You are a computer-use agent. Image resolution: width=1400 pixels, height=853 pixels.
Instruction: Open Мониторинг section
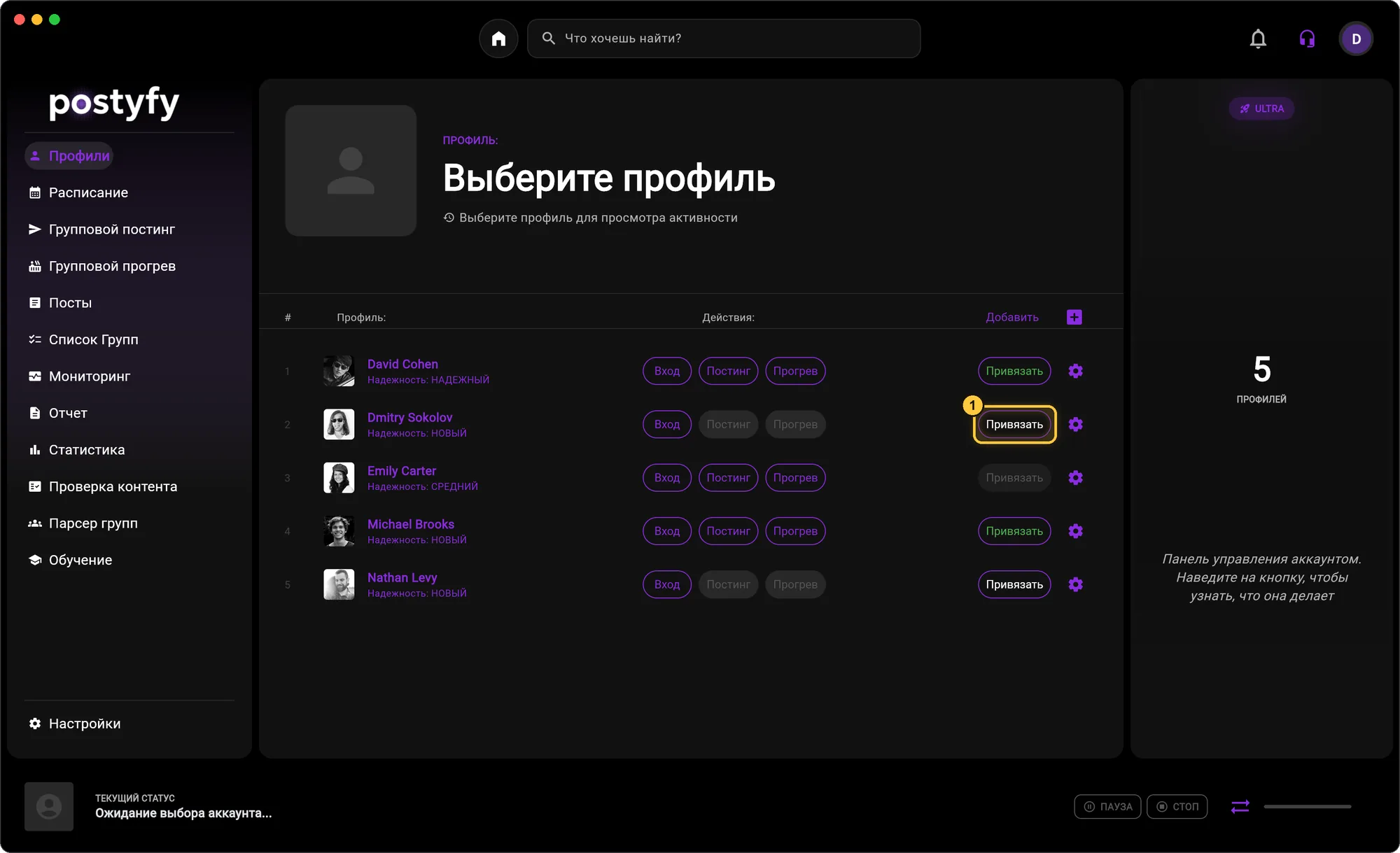coord(79,376)
